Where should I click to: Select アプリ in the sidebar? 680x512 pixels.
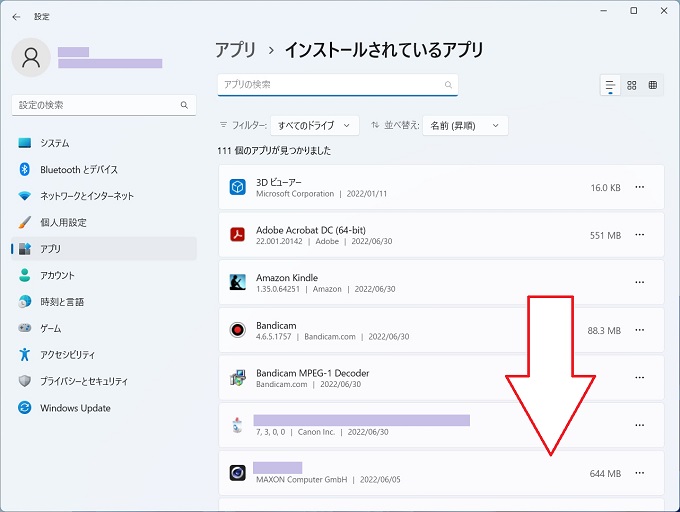click(x=104, y=249)
